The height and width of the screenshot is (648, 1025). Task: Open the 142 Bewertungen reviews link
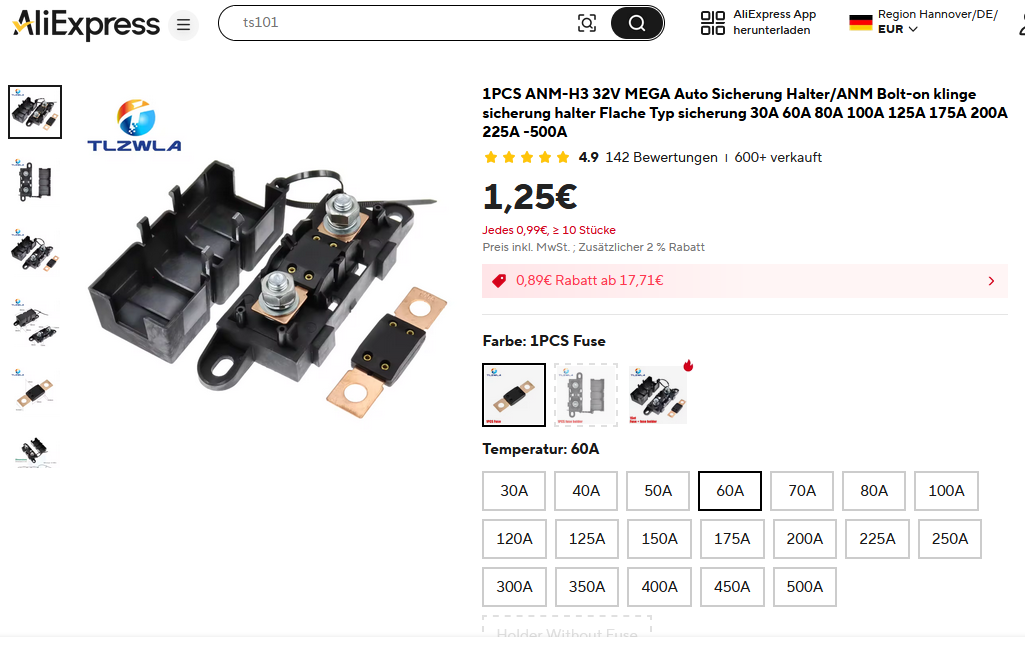click(x=661, y=157)
